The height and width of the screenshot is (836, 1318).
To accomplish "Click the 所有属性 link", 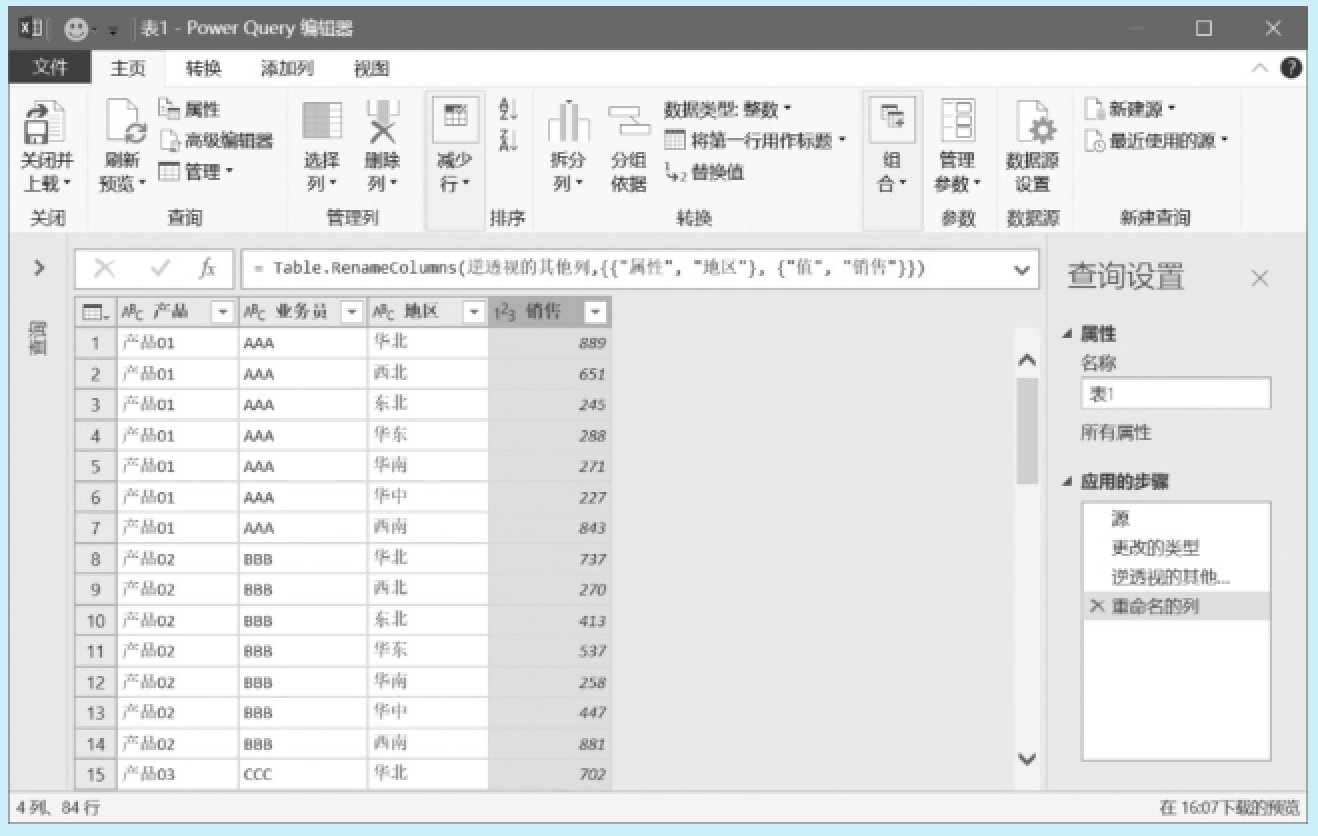I will (1116, 433).
